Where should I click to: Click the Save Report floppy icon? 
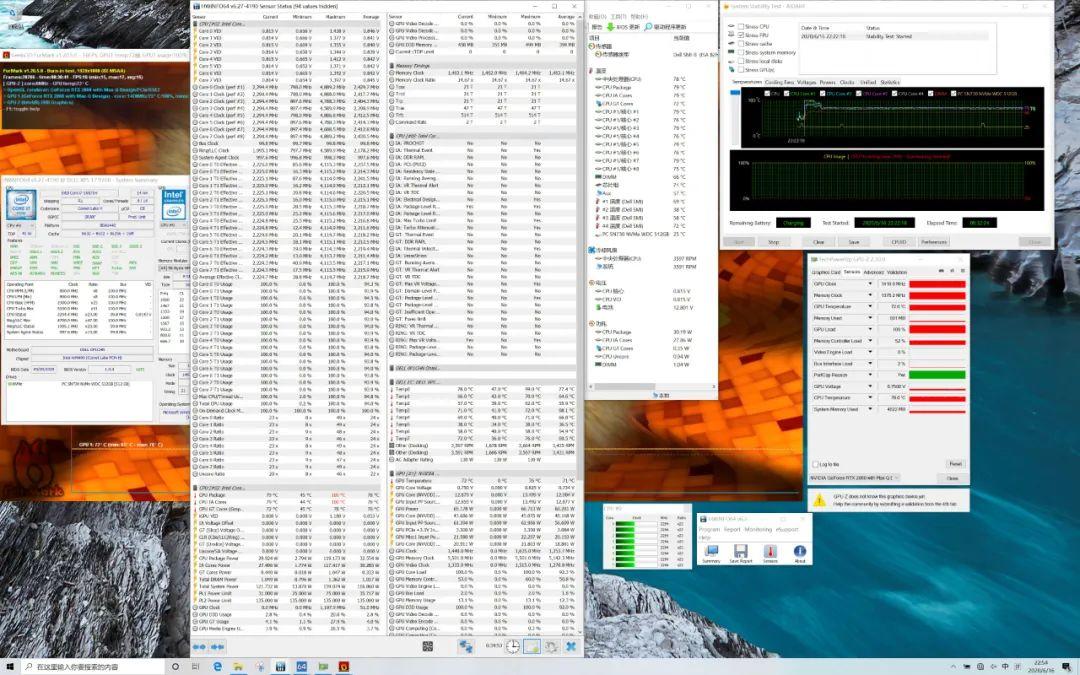point(740,551)
